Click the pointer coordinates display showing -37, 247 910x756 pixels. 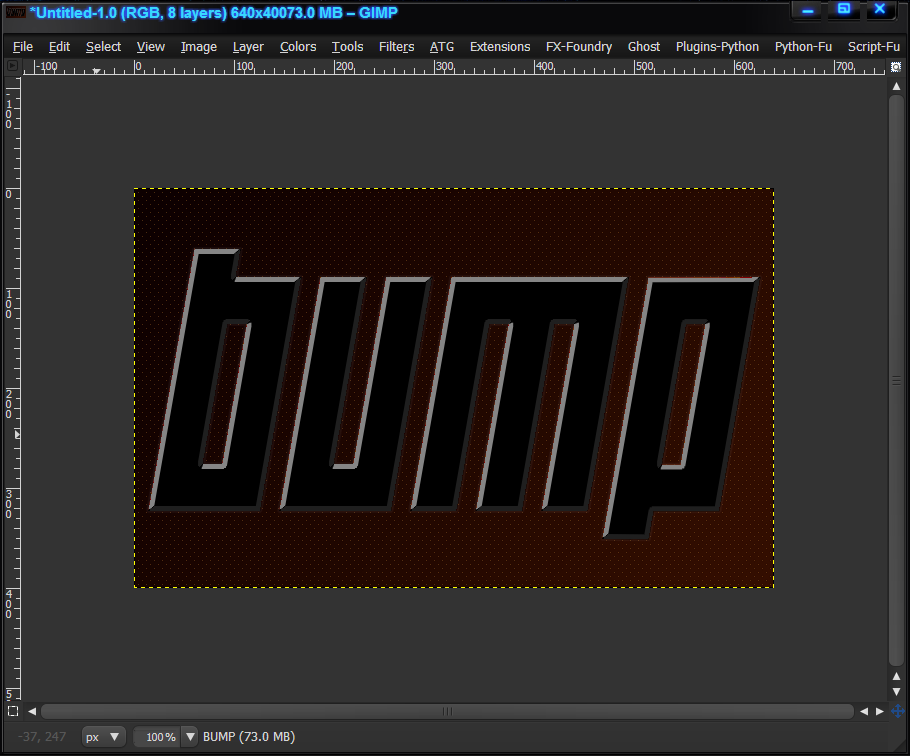tap(40, 736)
